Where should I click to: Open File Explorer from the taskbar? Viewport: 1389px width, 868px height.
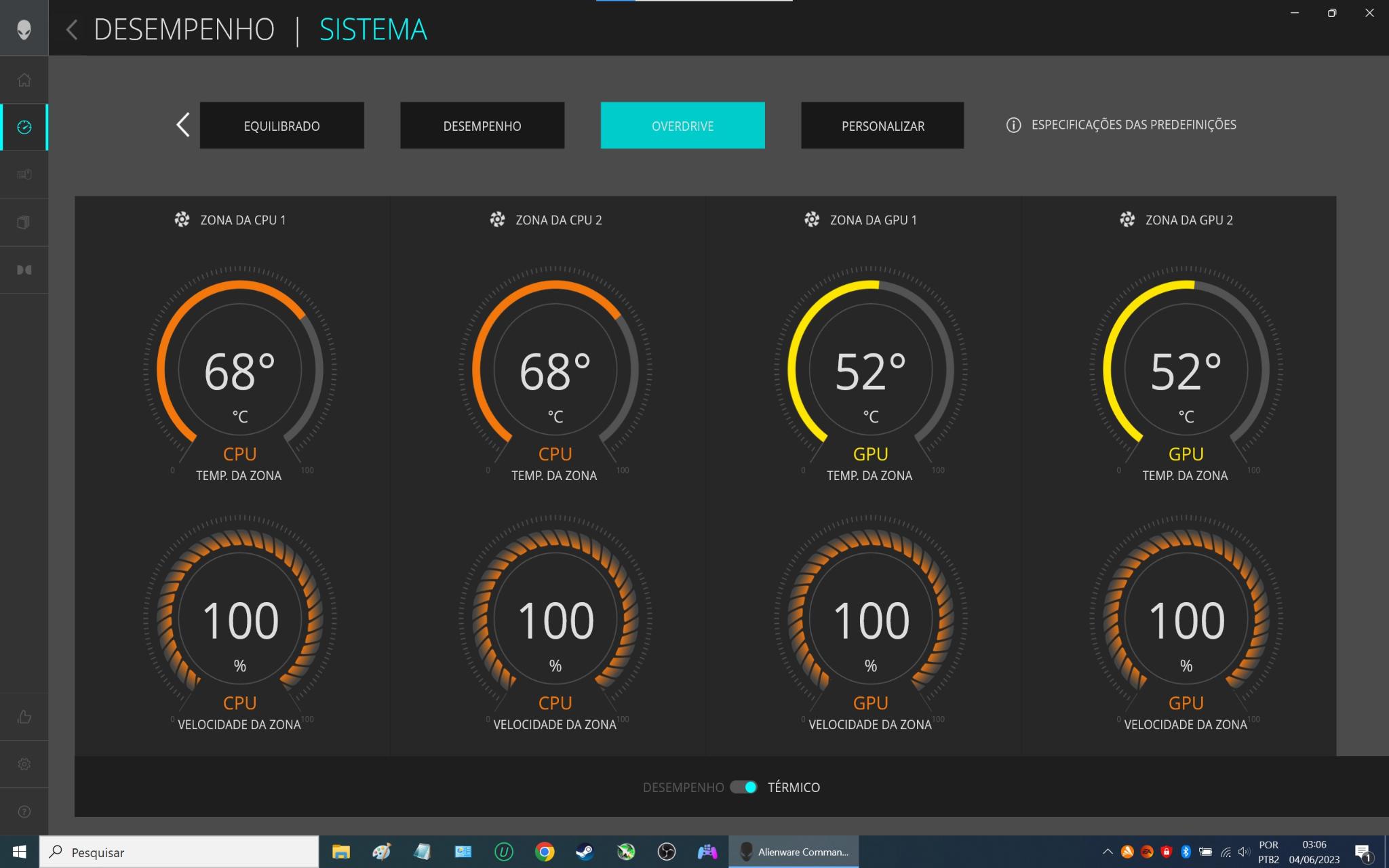click(x=340, y=852)
